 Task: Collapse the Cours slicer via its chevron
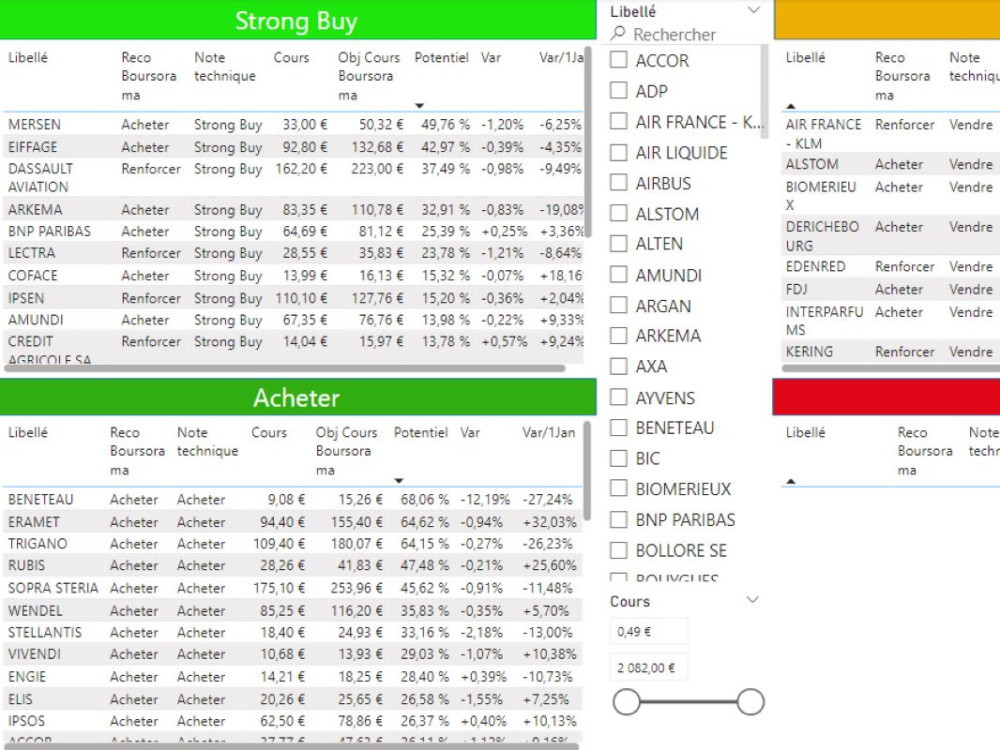click(x=754, y=600)
